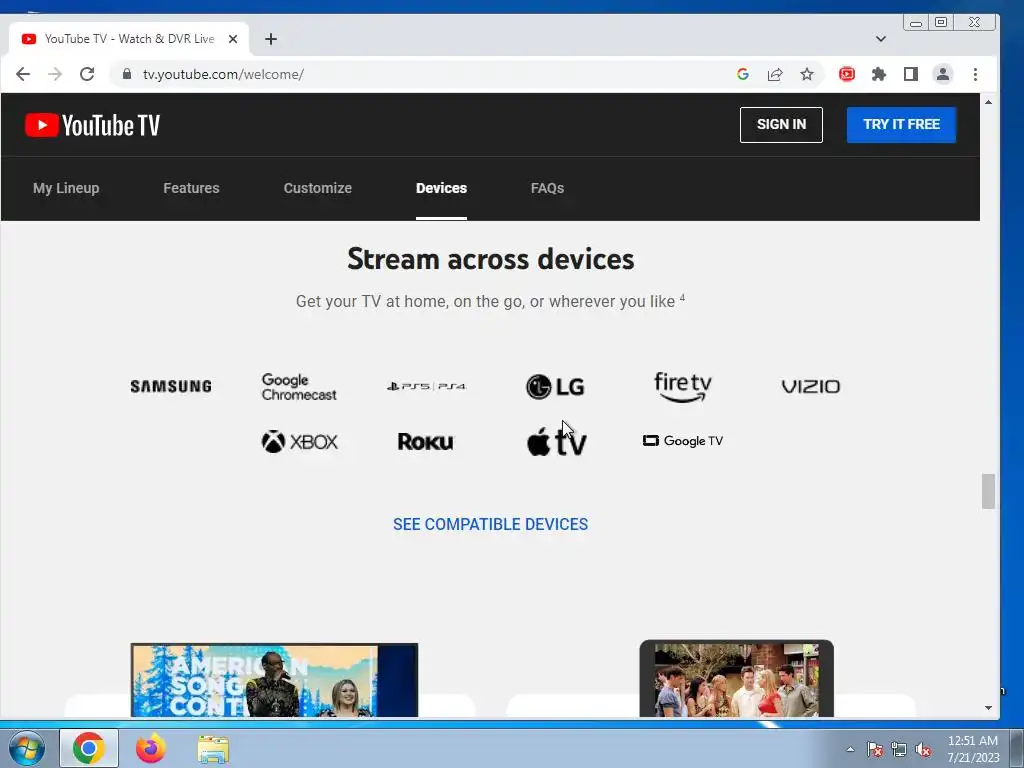
Task: Click the scrollbar up arrow
Action: tap(988, 103)
